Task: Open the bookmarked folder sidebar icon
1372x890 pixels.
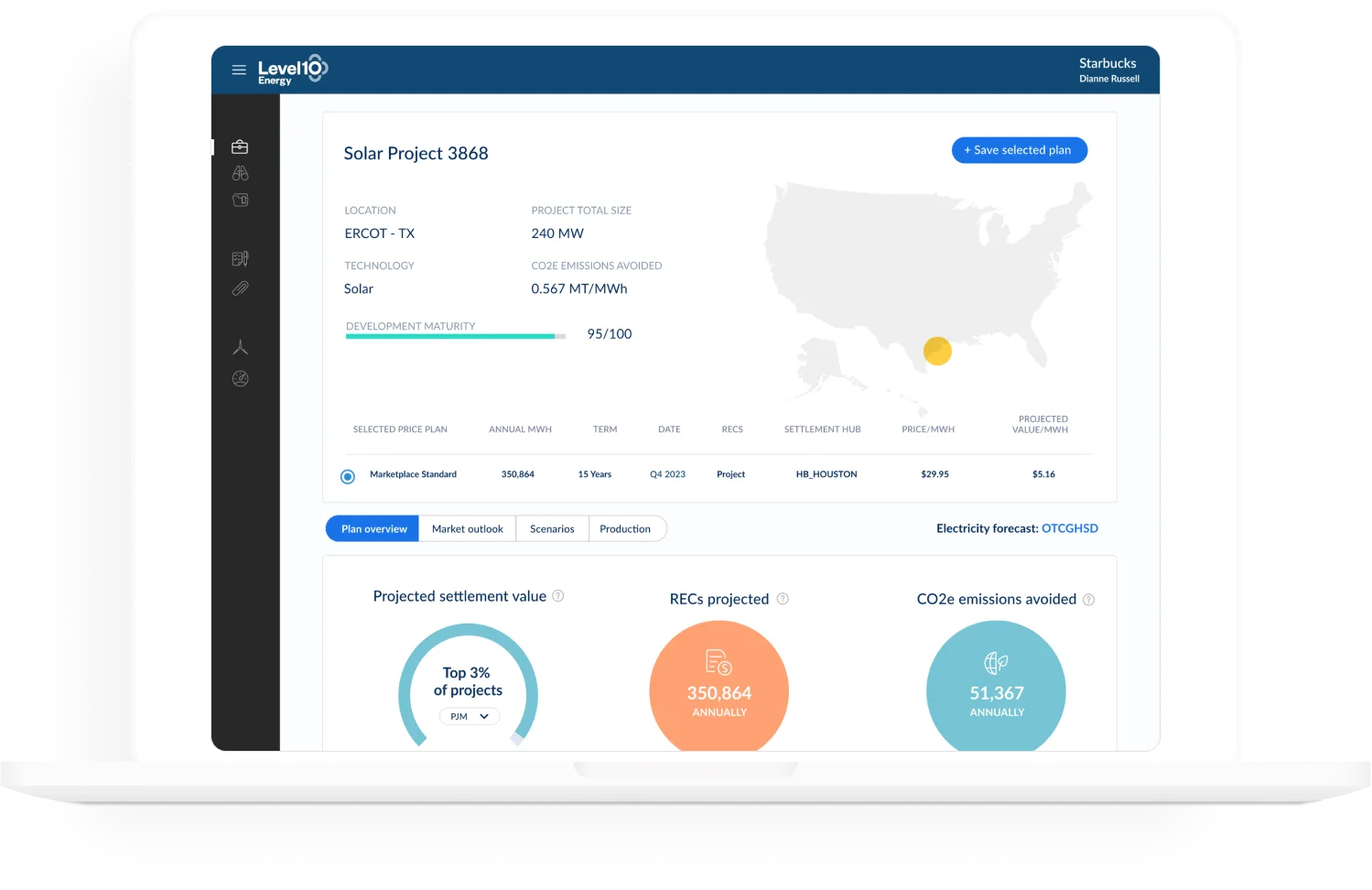Action: [241, 200]
